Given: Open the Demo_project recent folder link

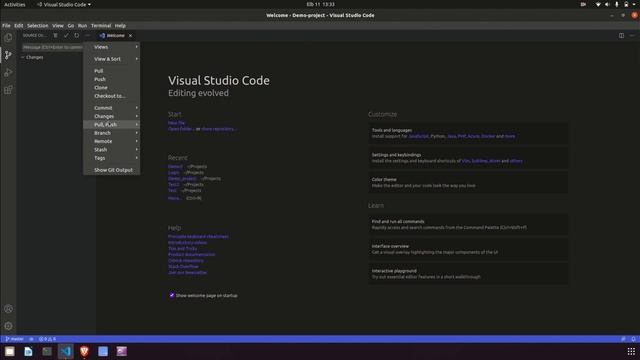Looking at the screenshot, I should 182,179.
